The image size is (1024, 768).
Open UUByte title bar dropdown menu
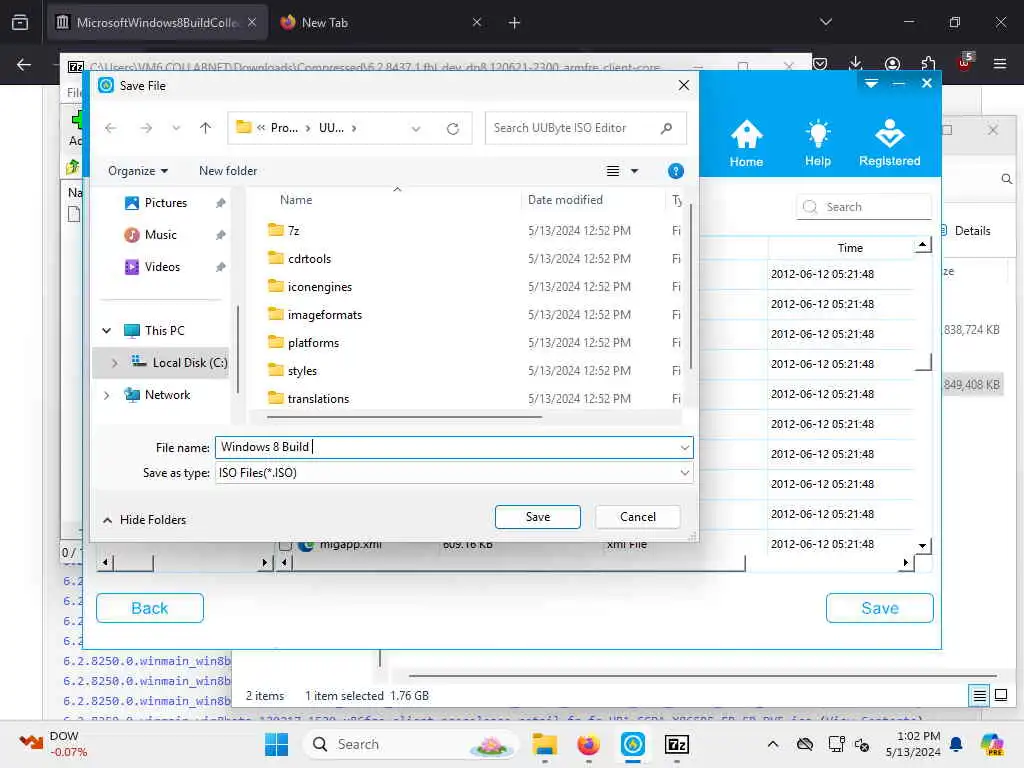[871, 84]
